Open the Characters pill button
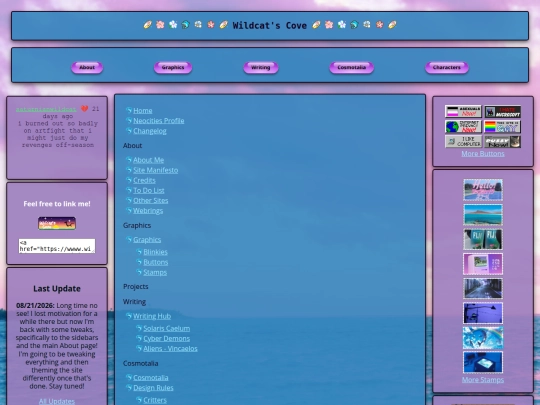 (x=447, y=68)
